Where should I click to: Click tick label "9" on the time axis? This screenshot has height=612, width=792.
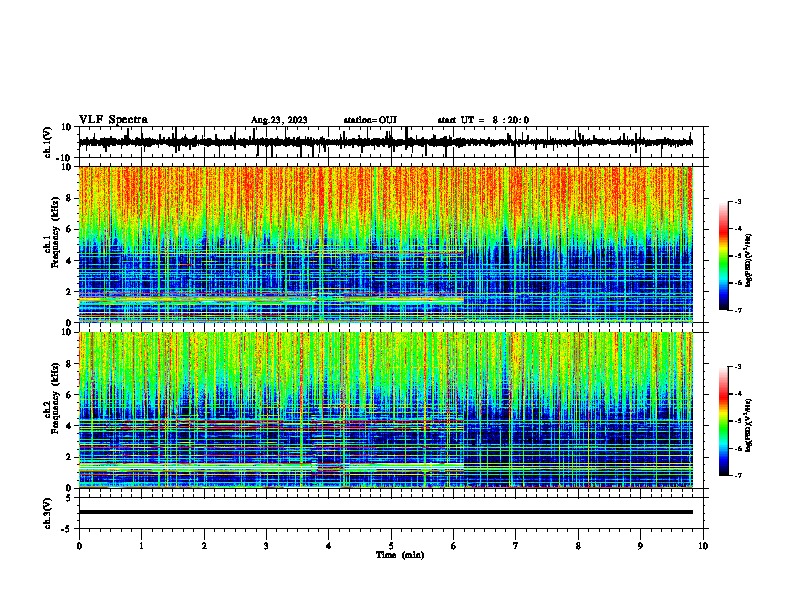point(640,546)
